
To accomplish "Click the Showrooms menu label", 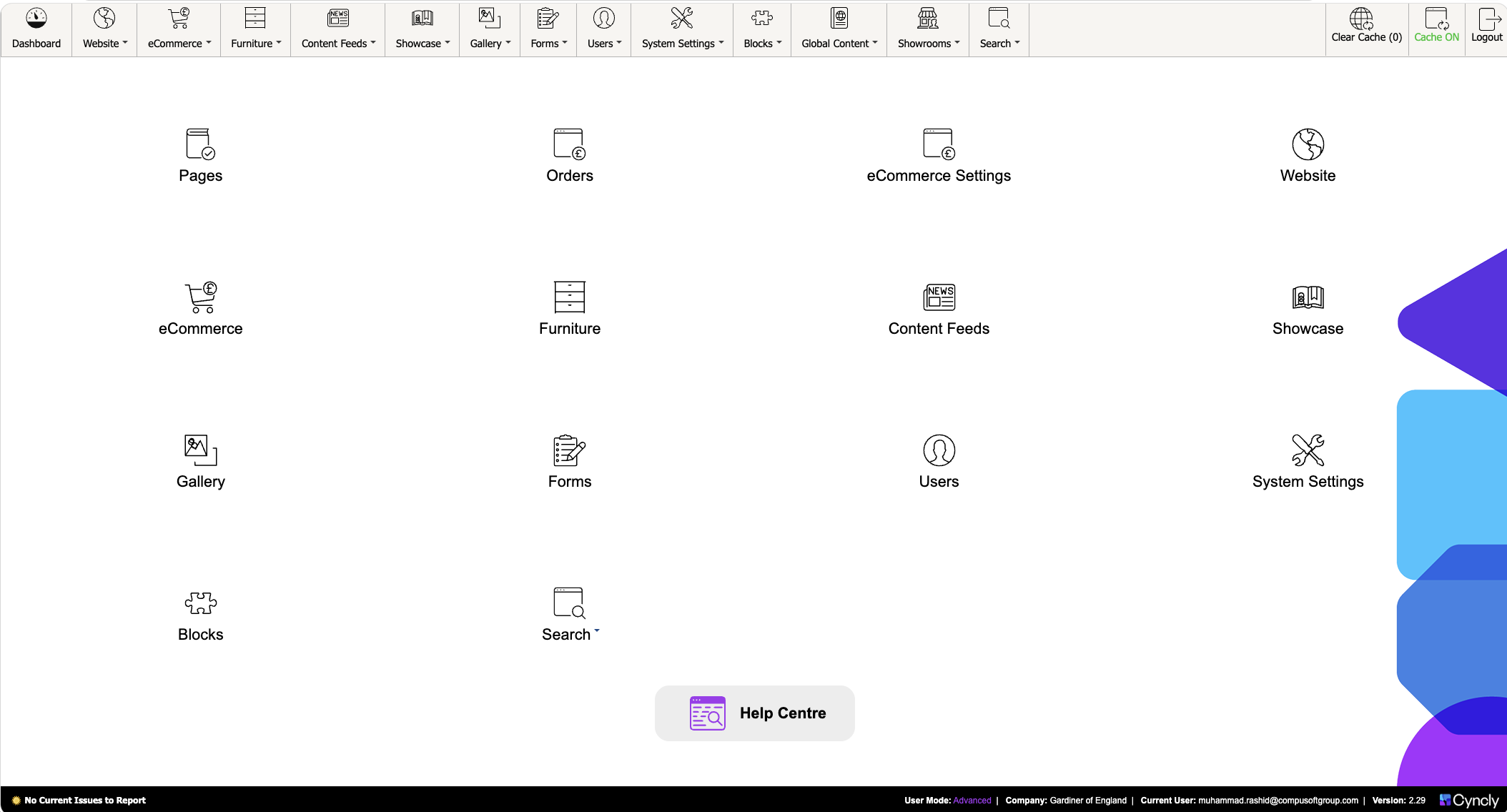I will [924, 44].
